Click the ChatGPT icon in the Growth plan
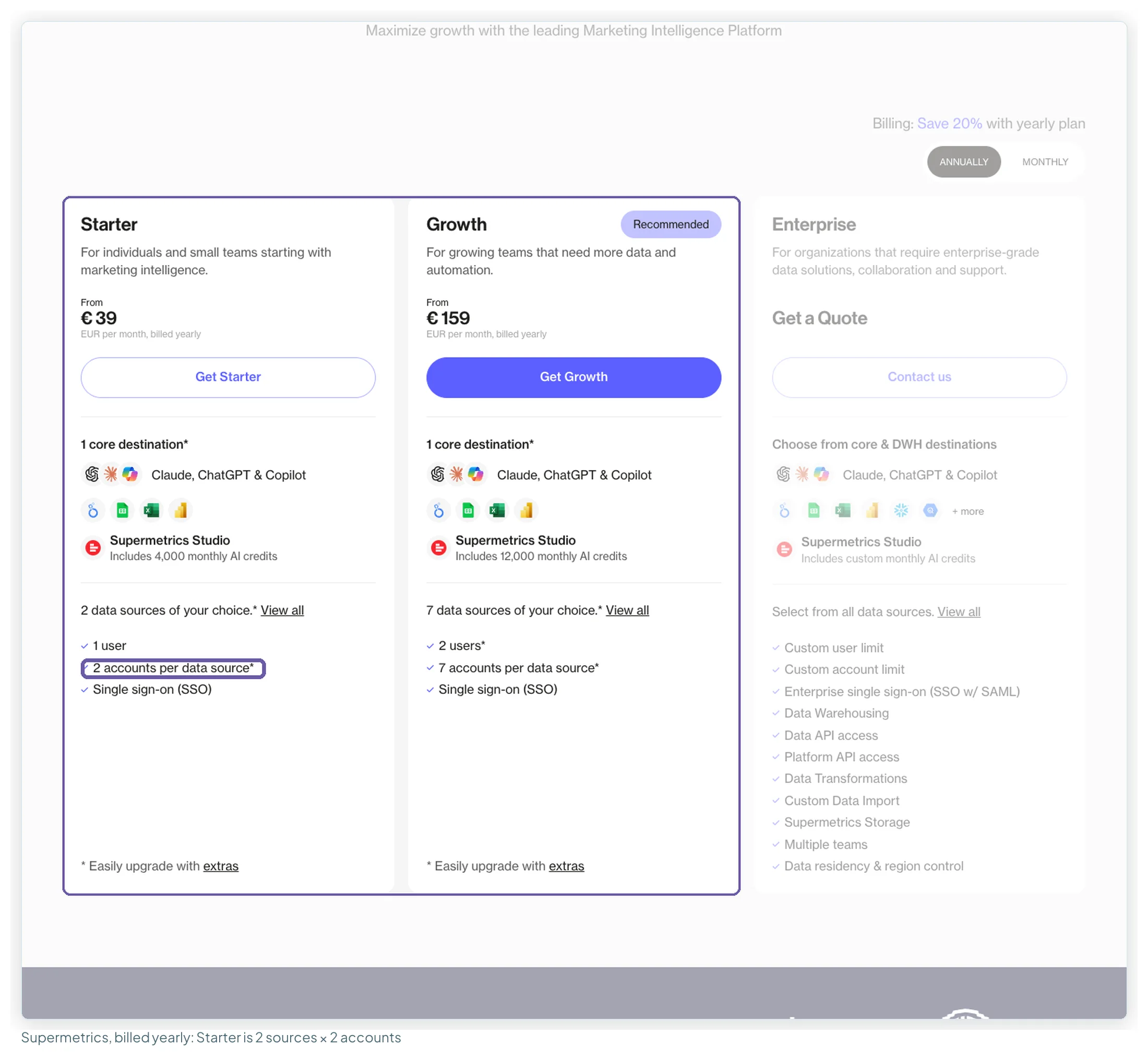 click(x=438, y=475)
